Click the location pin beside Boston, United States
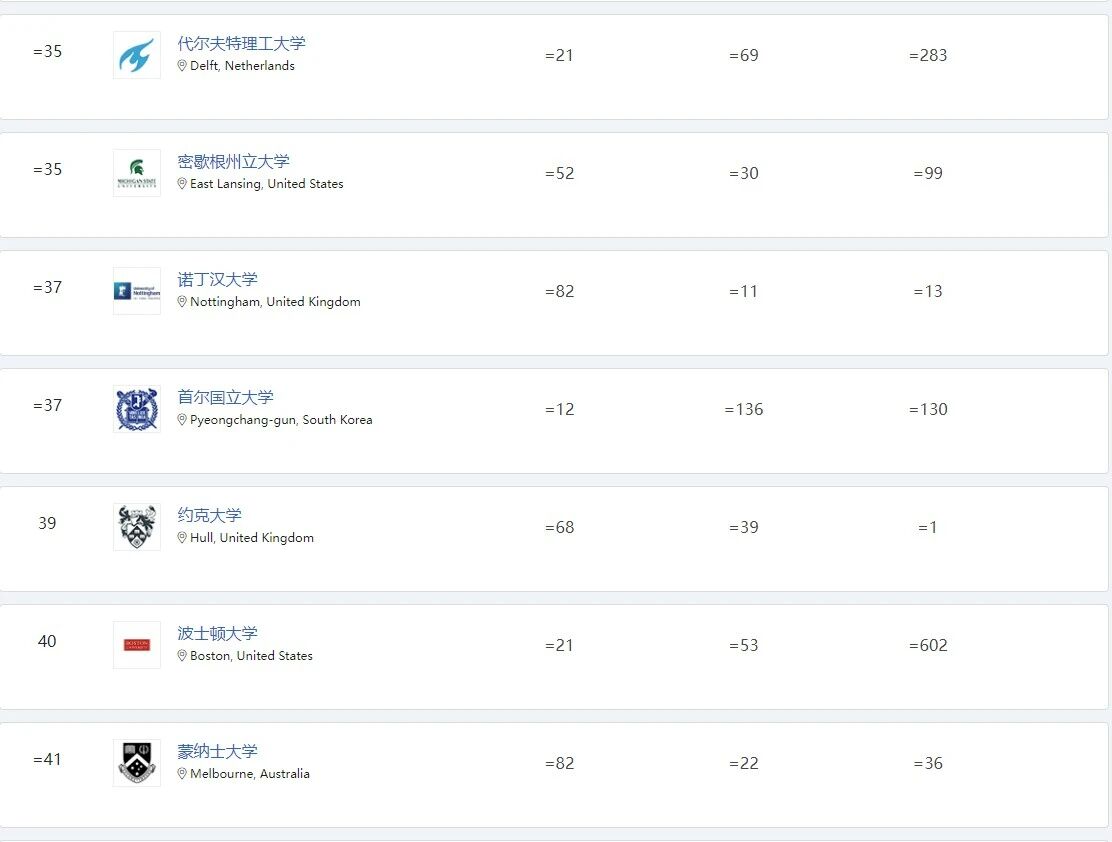Screen dimensions: 1112x842 click(182, 656)
